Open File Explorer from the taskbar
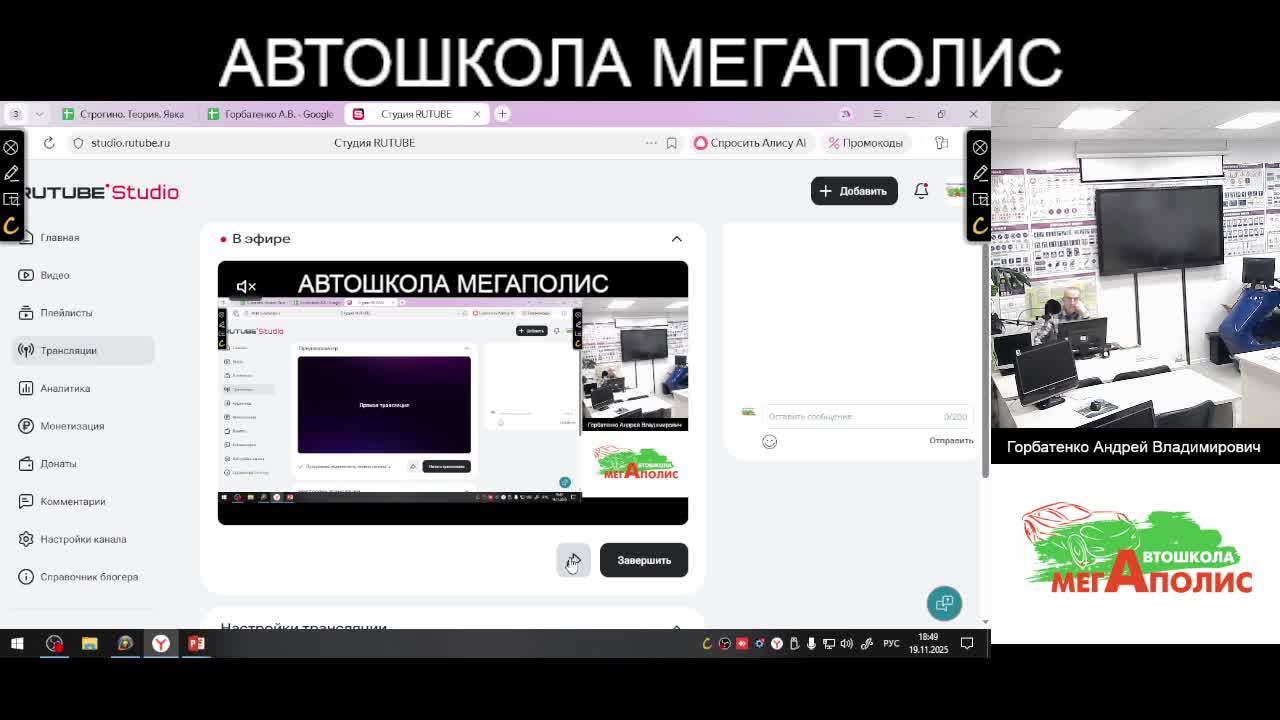Screen dimensions: 1280x720 point(89,643)
